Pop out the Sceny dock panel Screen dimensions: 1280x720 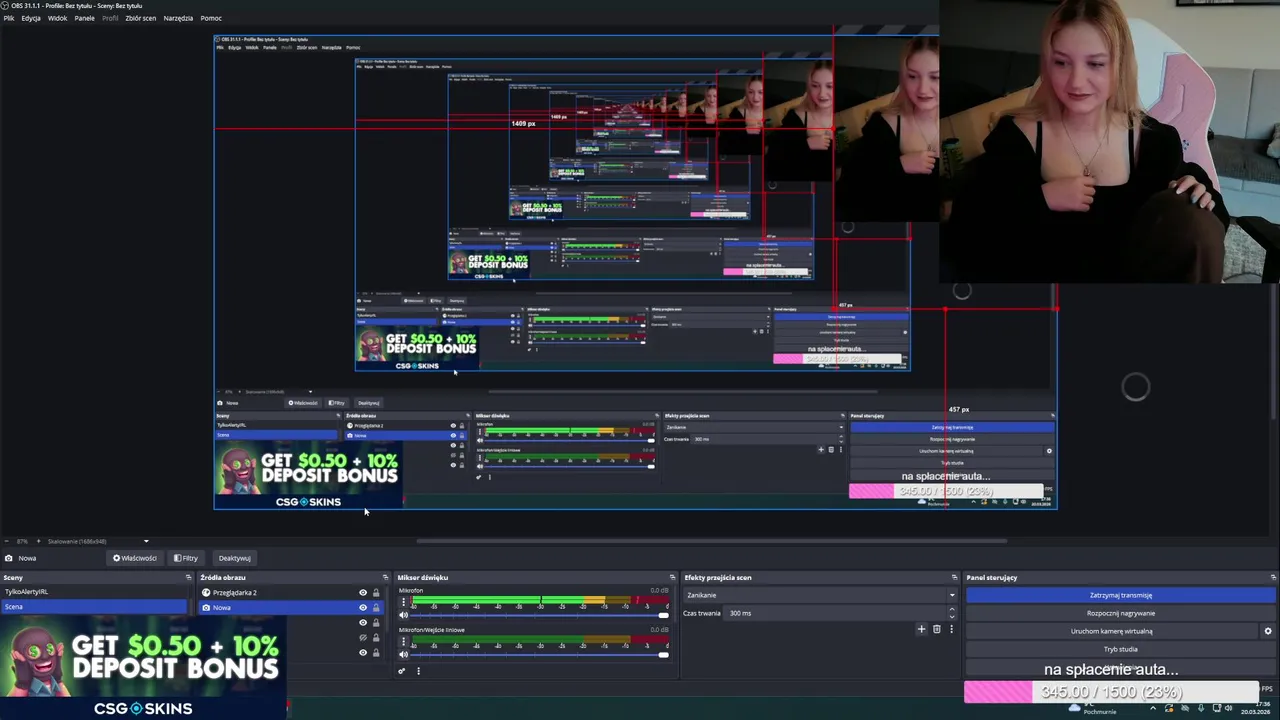click(188, 577)
